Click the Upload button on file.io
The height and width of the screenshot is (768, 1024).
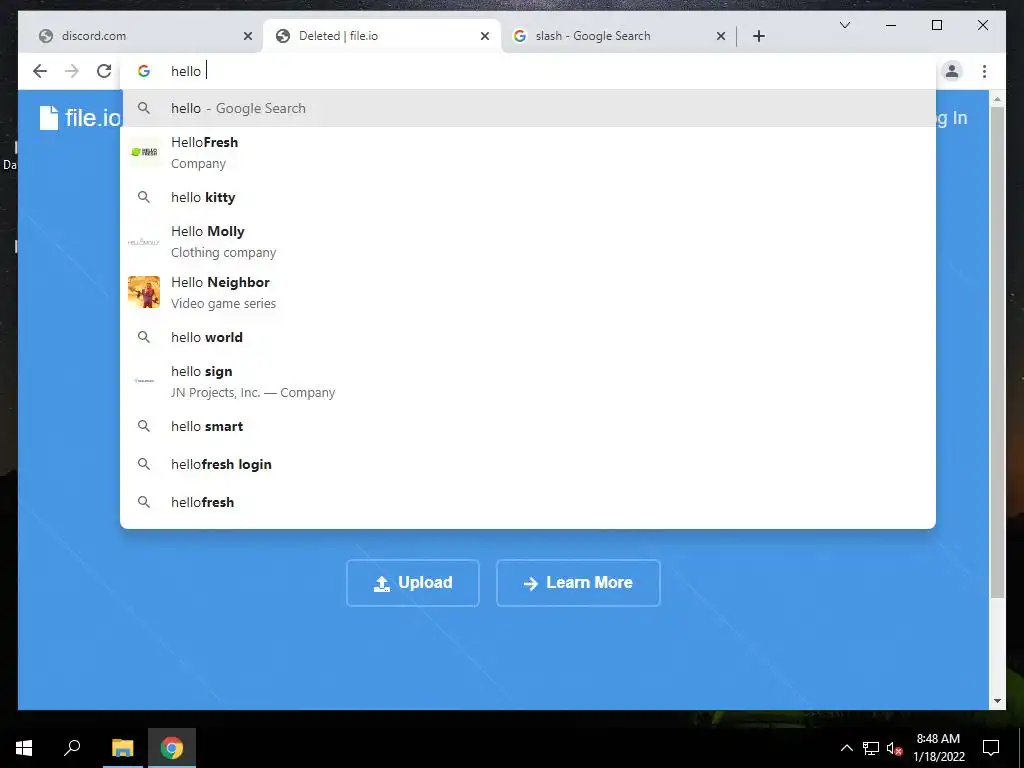pyautogui.click(x=413, y=583)
